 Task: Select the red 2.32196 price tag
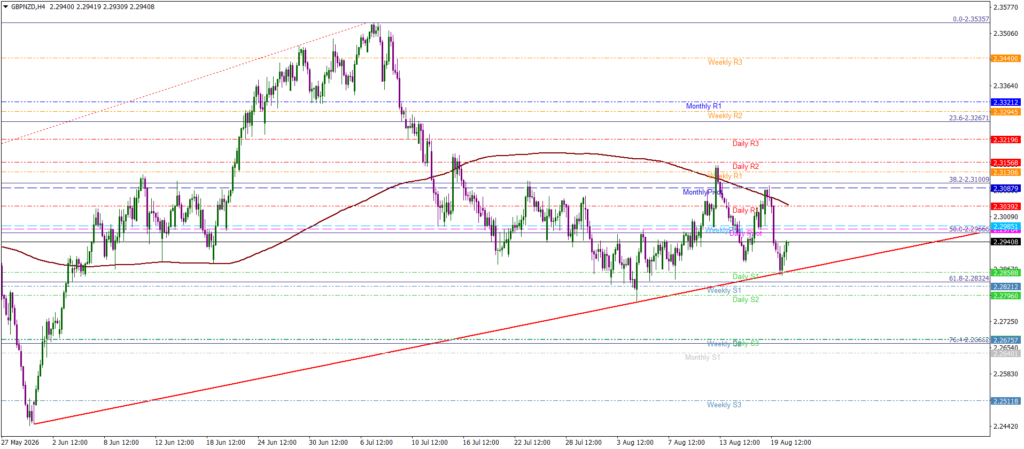[x=1006, y=140]
